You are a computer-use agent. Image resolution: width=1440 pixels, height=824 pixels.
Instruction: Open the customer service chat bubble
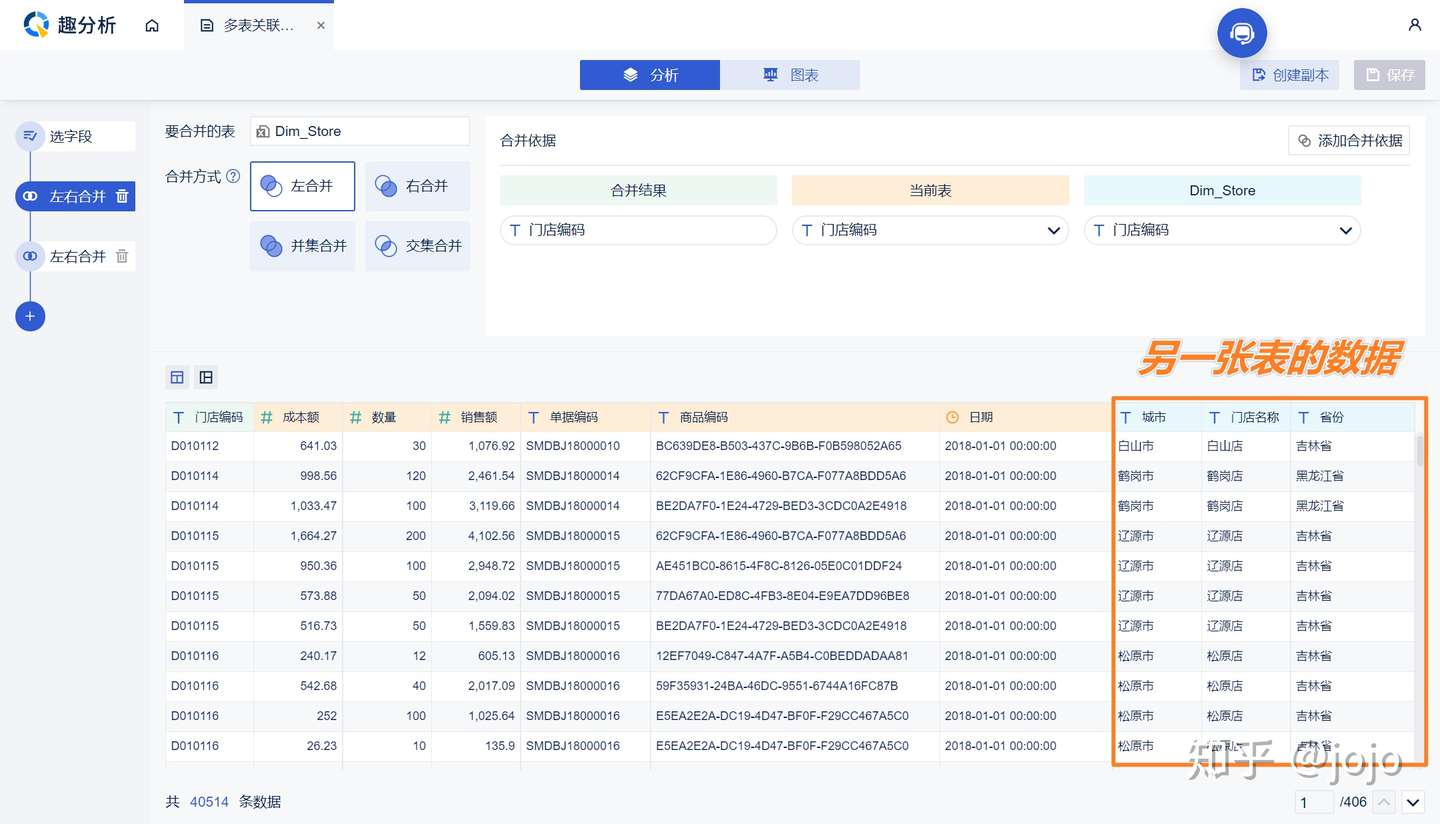pos(1242,33)
